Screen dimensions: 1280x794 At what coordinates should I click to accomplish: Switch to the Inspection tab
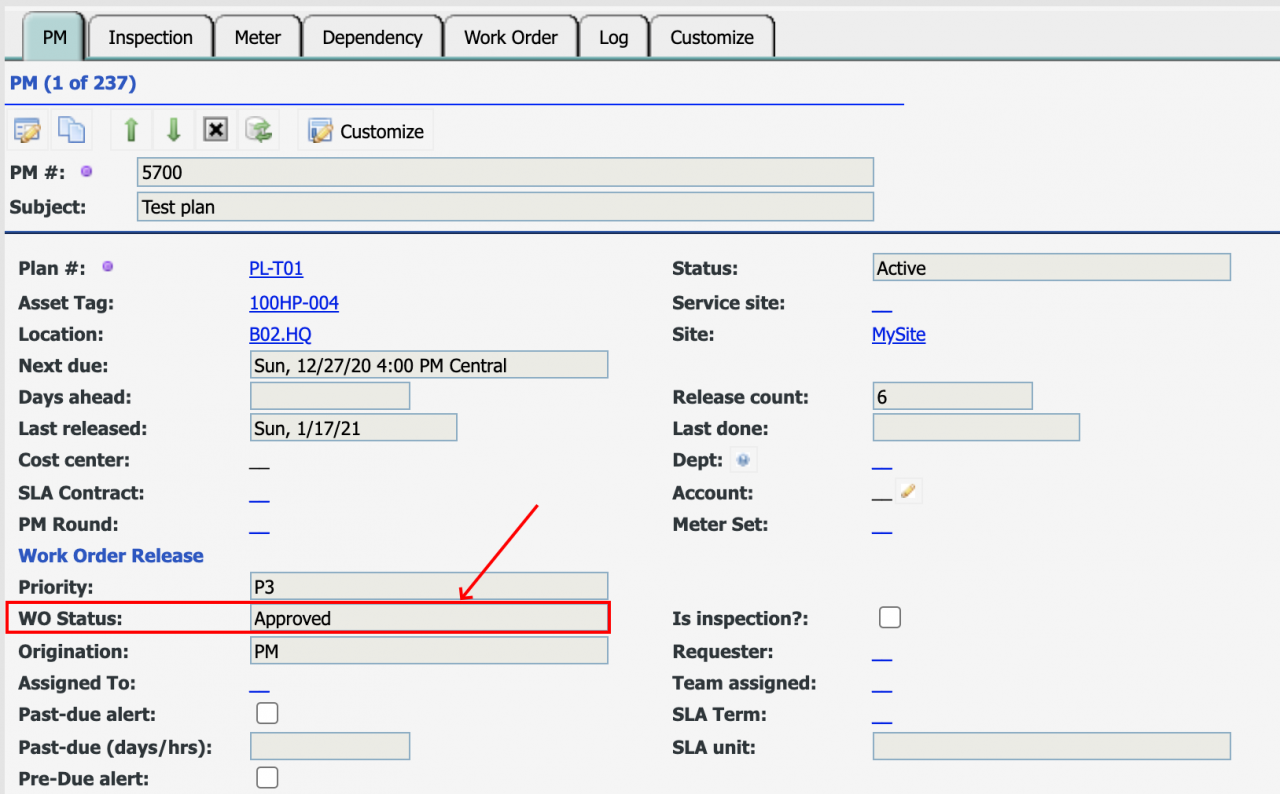coord(150,38)
